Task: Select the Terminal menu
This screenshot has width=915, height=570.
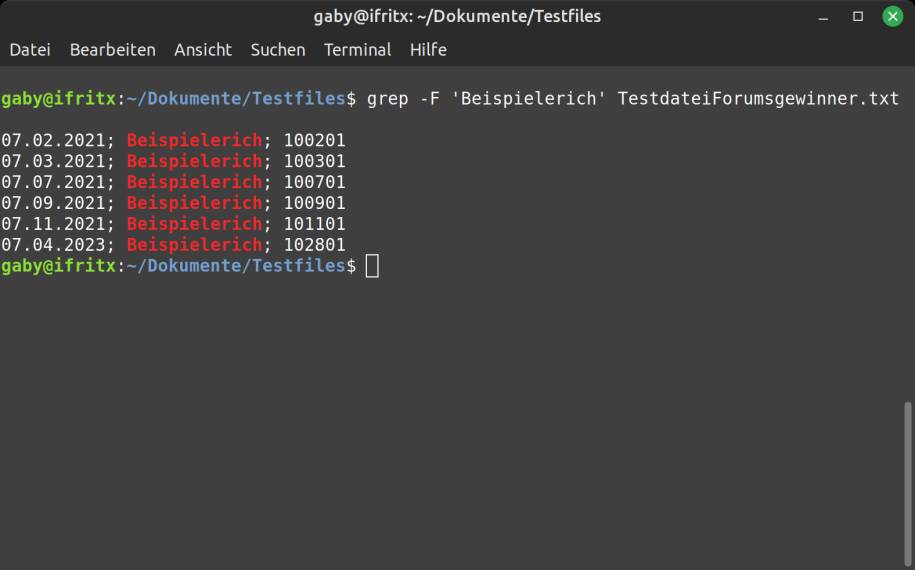Action: [357, 49]
